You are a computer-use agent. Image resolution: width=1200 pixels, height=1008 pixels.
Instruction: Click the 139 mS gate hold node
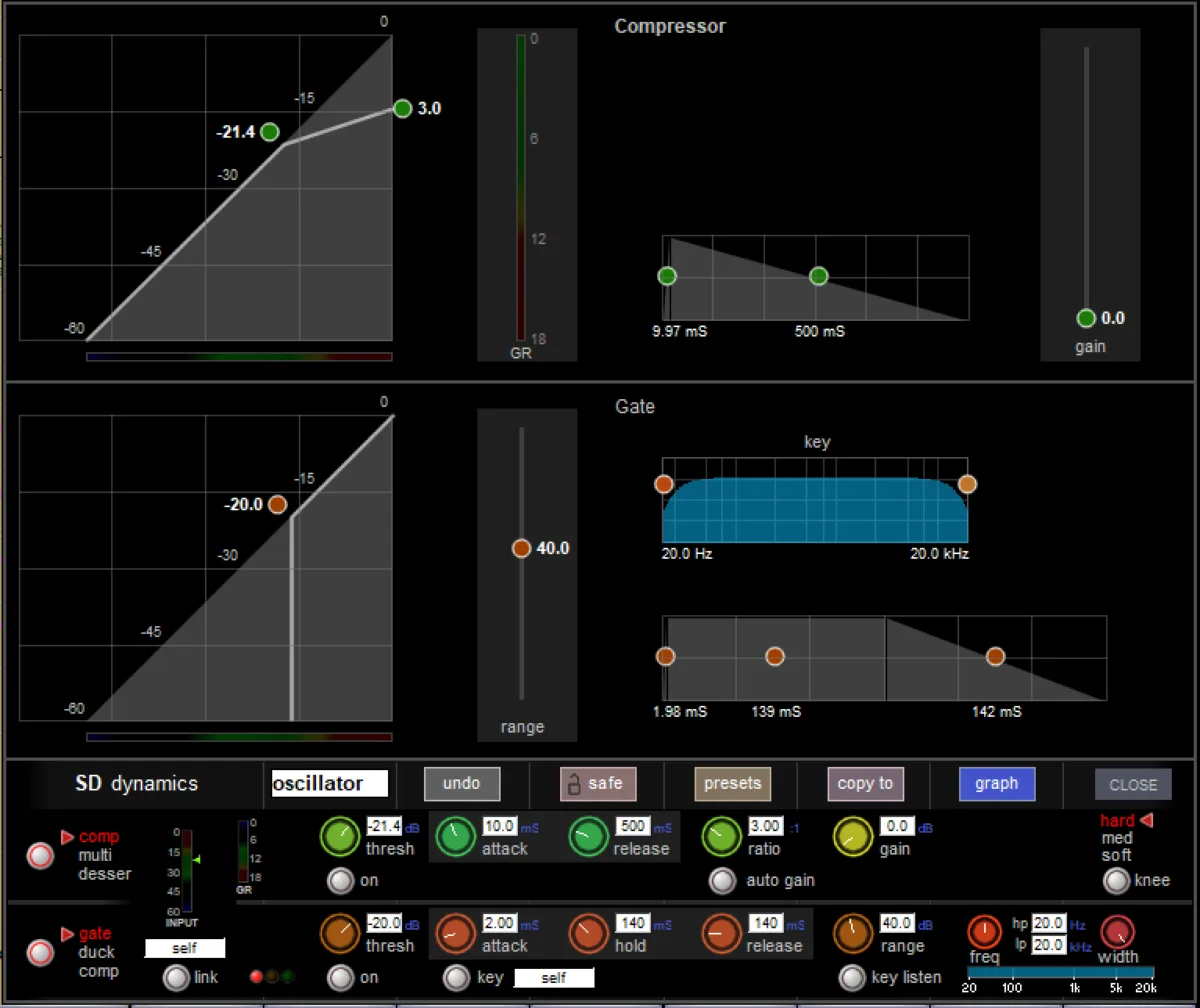click(x=775, y=656)
